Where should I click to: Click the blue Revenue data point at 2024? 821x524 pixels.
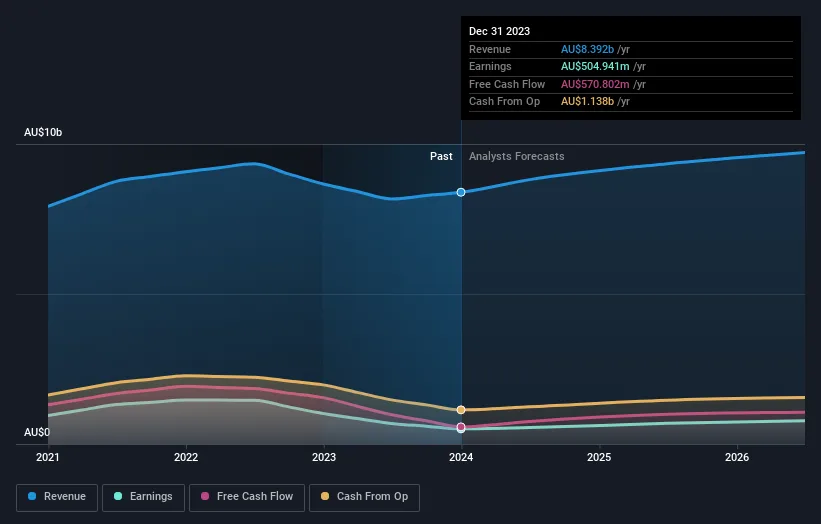tap(461, 192)
